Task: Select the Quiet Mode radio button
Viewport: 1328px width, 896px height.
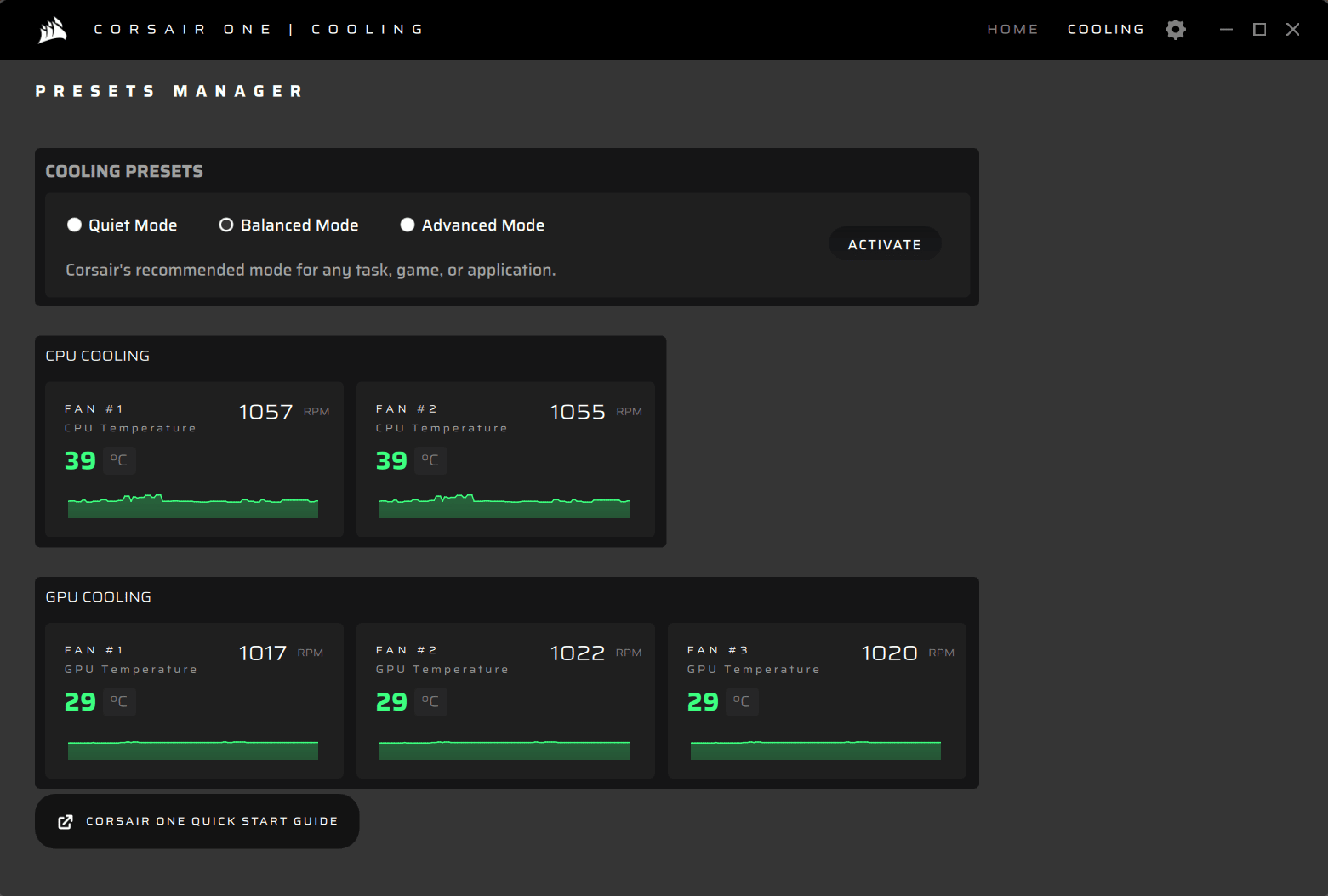Action: click(x=74, y=225)
